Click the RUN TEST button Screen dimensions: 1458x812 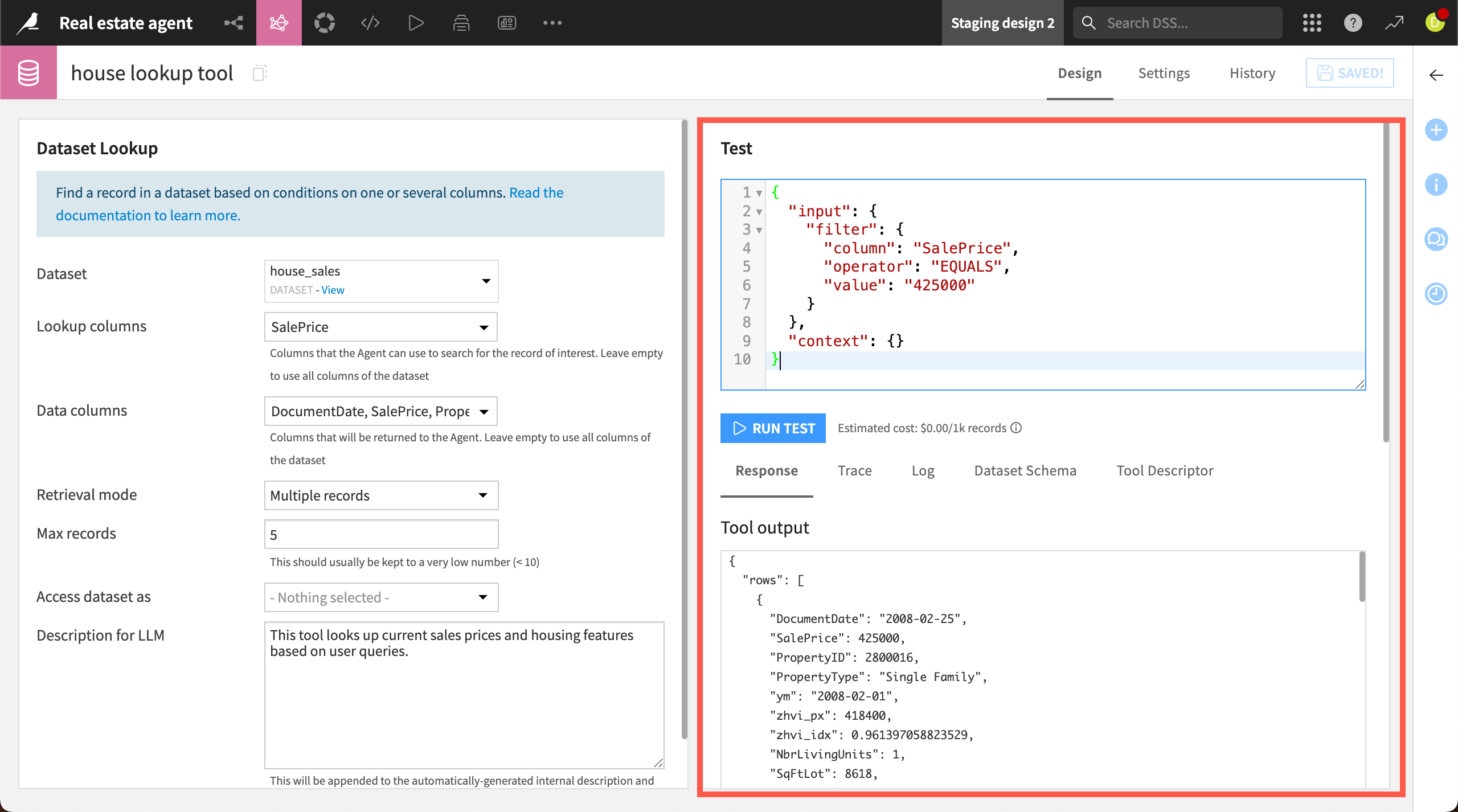click(773, 428)
